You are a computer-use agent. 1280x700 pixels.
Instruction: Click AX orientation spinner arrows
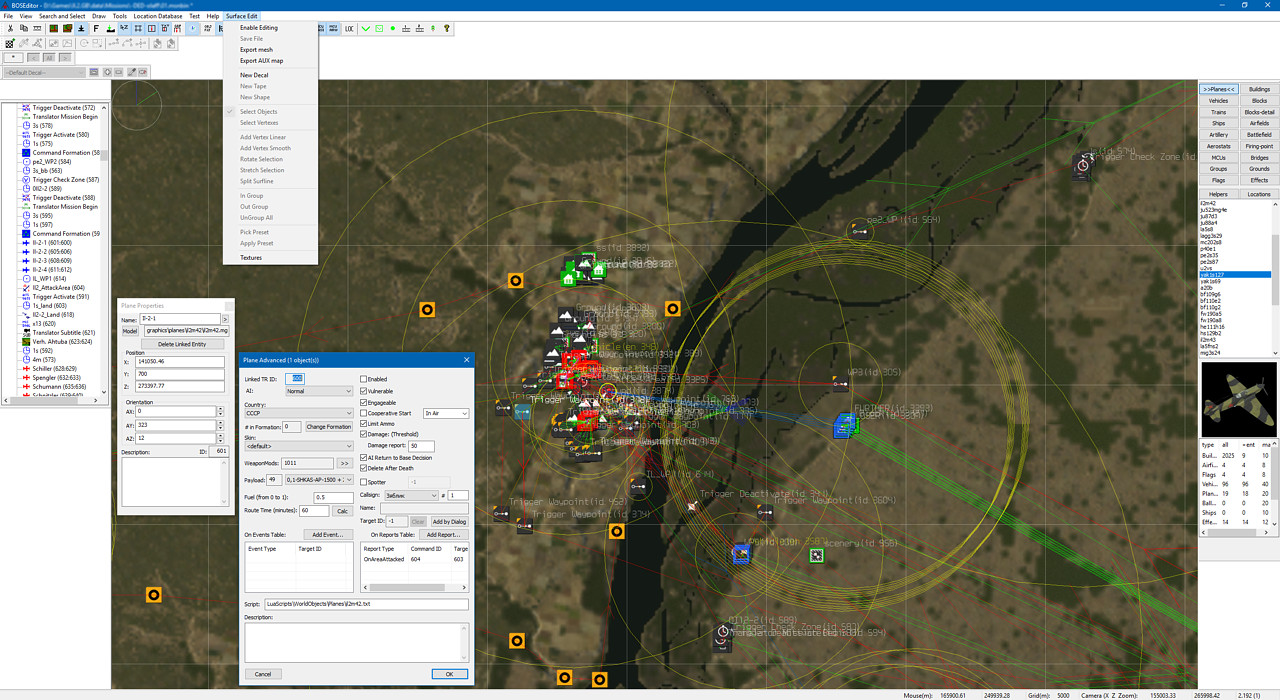(x=218, y=411)
